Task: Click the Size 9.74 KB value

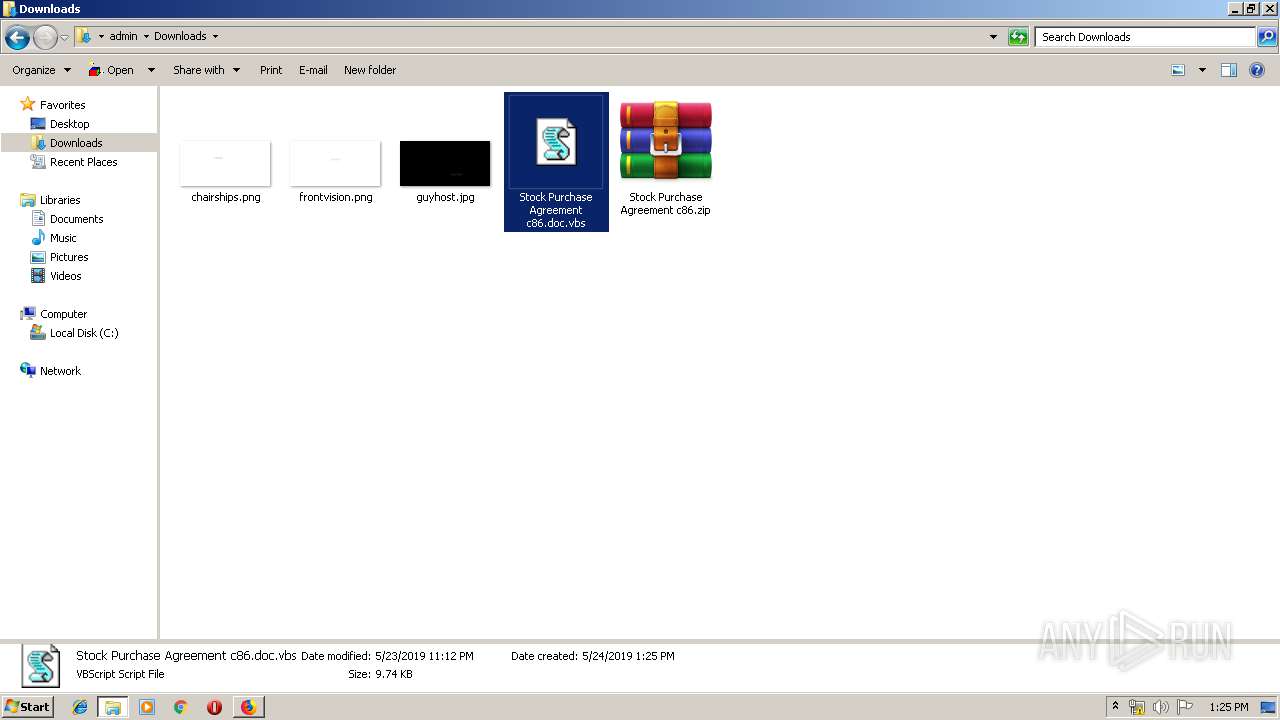Action: click(x=393, y=674)
